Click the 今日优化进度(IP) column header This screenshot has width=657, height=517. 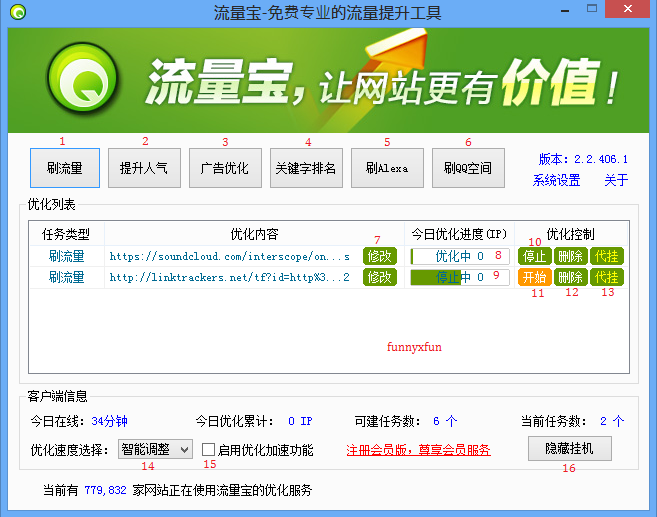(x=459, y=234)
